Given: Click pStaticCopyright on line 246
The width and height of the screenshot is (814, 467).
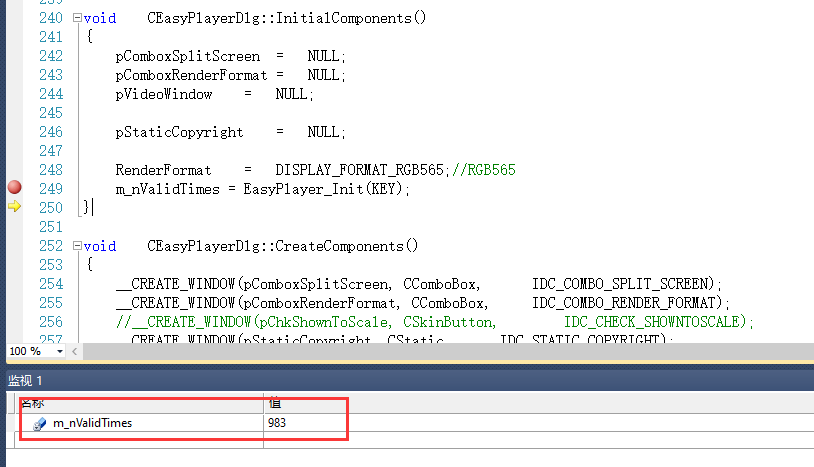Looking at the screenshot, I should tap(179, 132).
